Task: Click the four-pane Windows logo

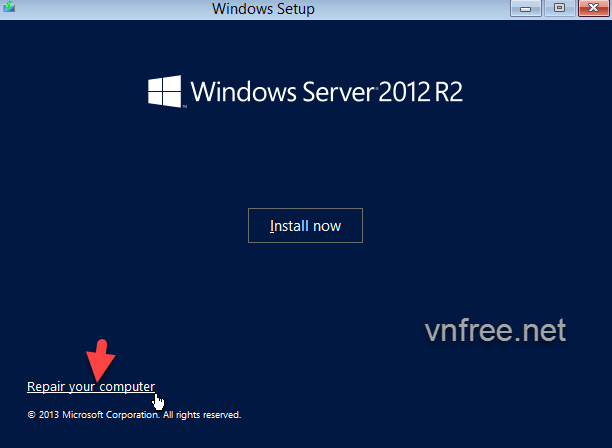Action: (x=164, y=93)
